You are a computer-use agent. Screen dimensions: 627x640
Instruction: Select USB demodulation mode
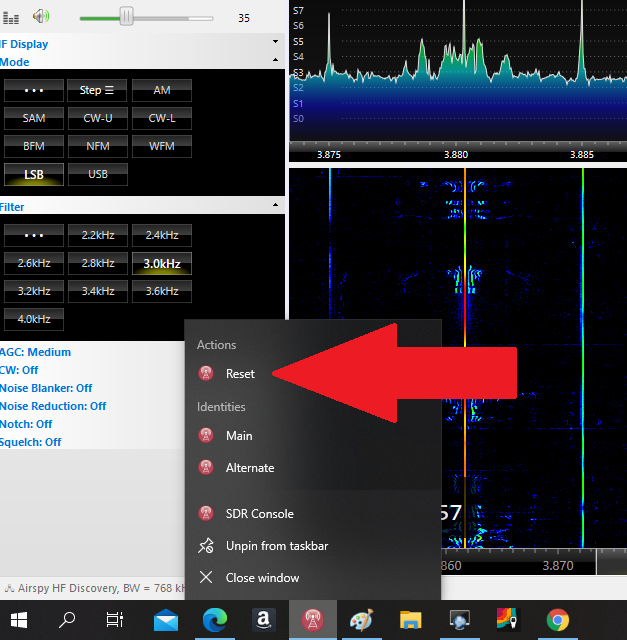(98, 174)
